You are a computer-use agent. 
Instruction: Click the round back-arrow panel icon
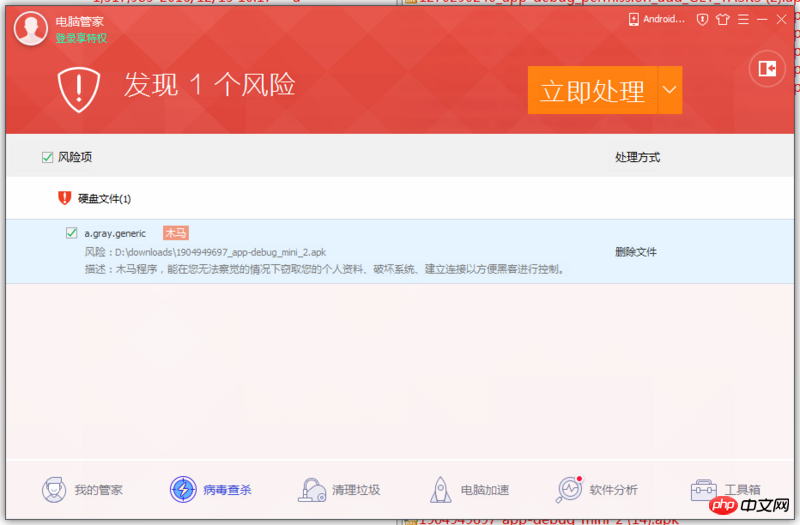(767, 68)
